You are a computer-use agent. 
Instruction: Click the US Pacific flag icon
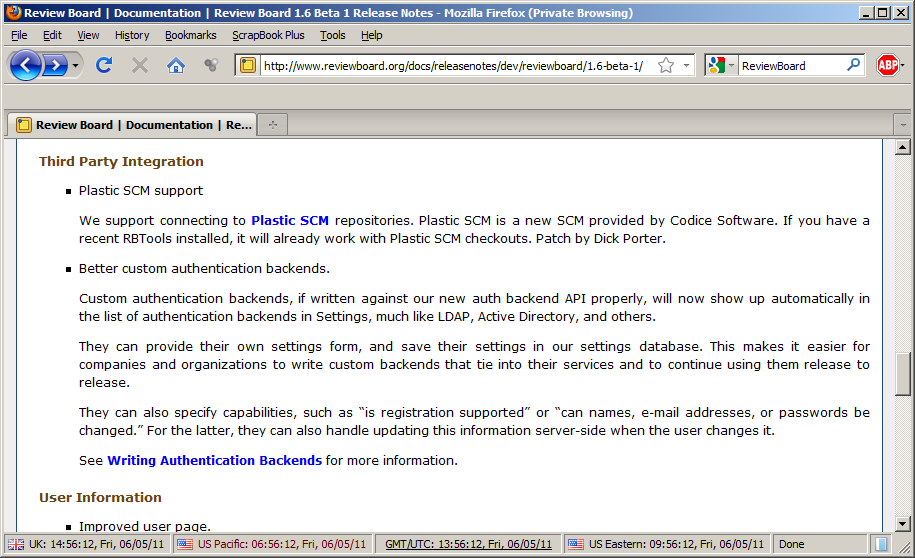tap(184, 544)
